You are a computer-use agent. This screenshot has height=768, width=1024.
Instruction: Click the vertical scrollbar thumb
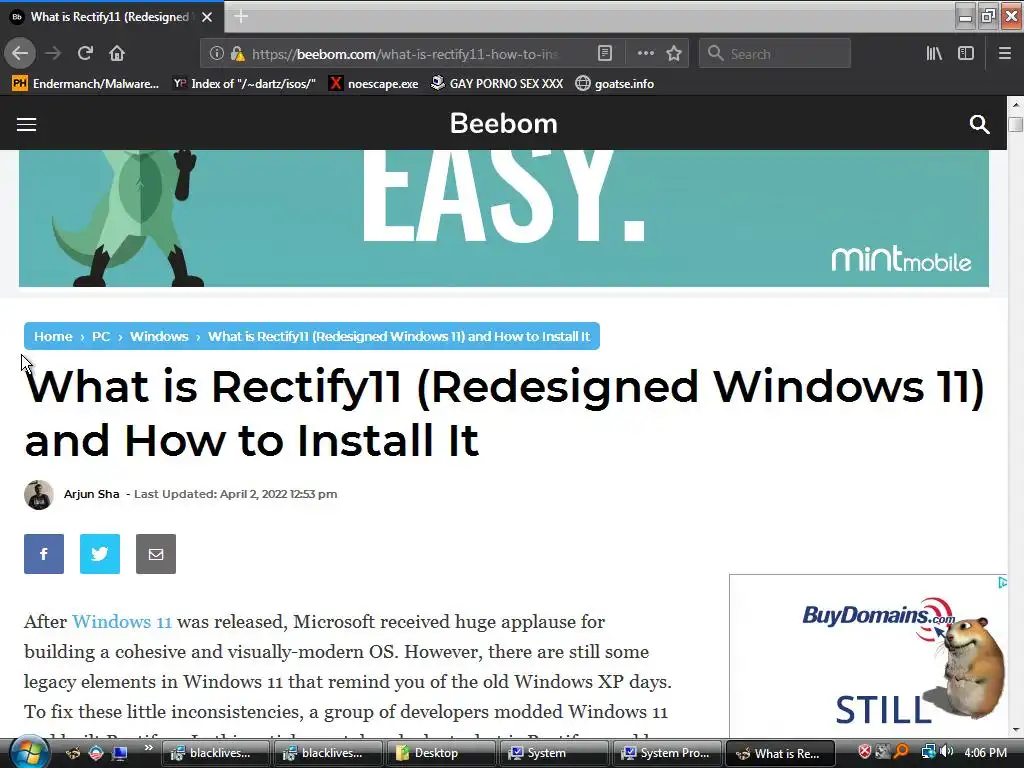click(x=1015, y=124)
